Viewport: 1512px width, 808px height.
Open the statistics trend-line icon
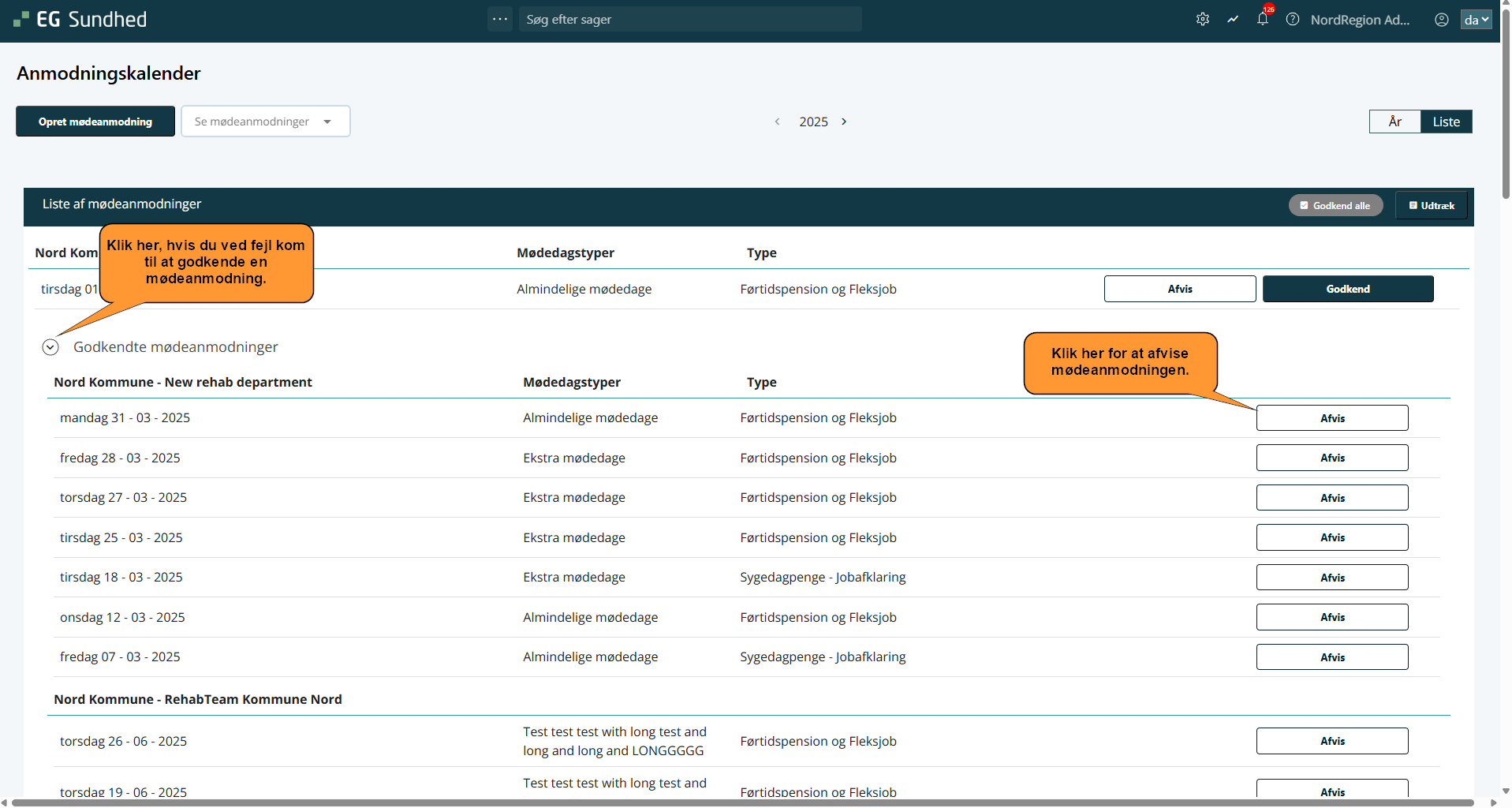[x=1233, y=20]
